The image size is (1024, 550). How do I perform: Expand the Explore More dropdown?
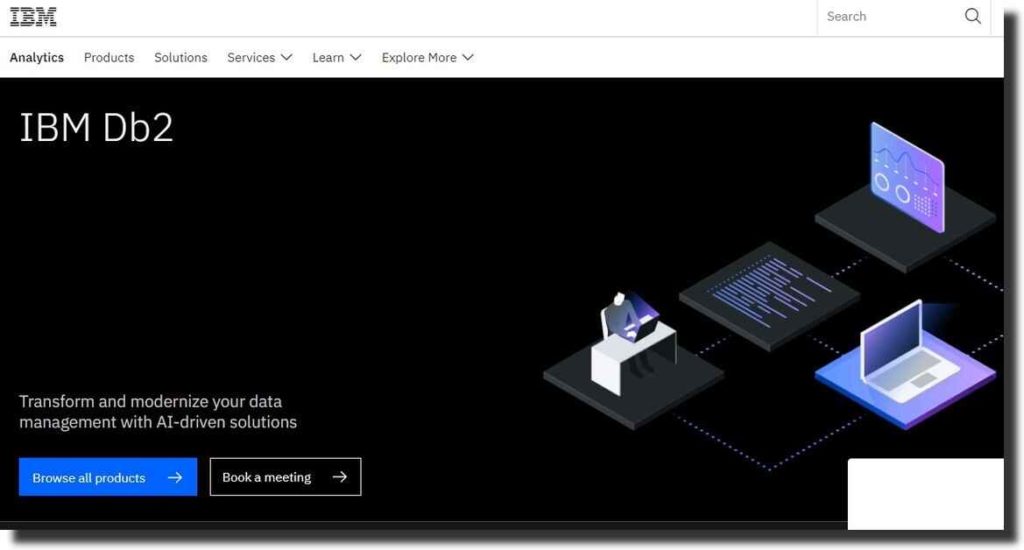[427, 57]
